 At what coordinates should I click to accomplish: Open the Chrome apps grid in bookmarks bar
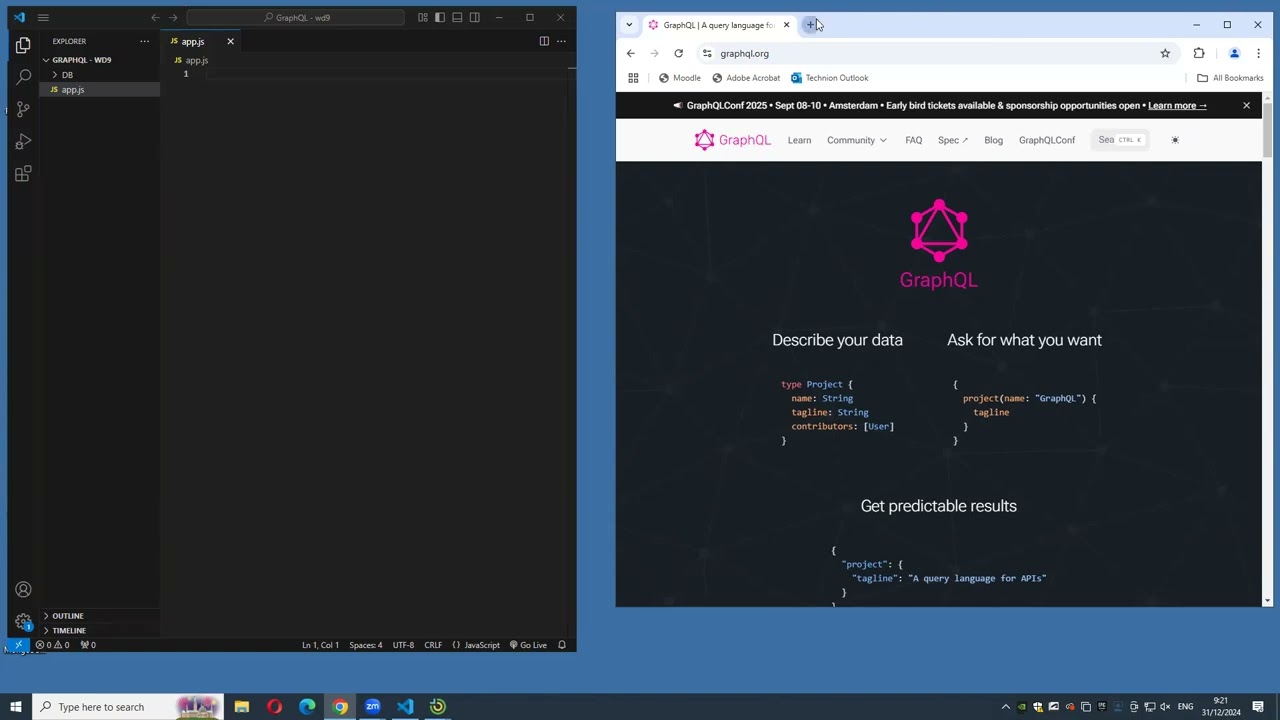click(x=633, y=78)
